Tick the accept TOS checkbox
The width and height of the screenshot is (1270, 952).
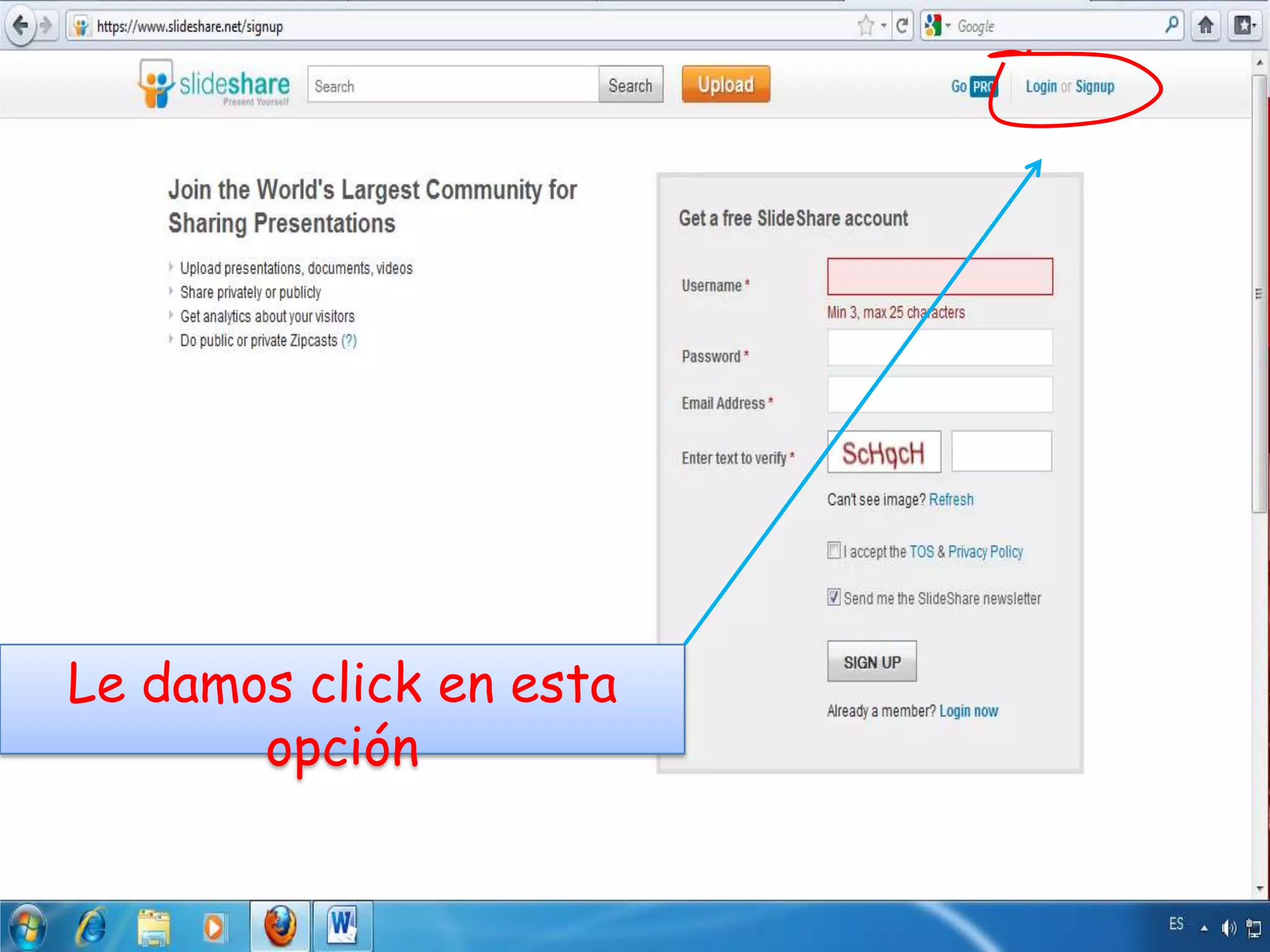(x=834, y=550)
